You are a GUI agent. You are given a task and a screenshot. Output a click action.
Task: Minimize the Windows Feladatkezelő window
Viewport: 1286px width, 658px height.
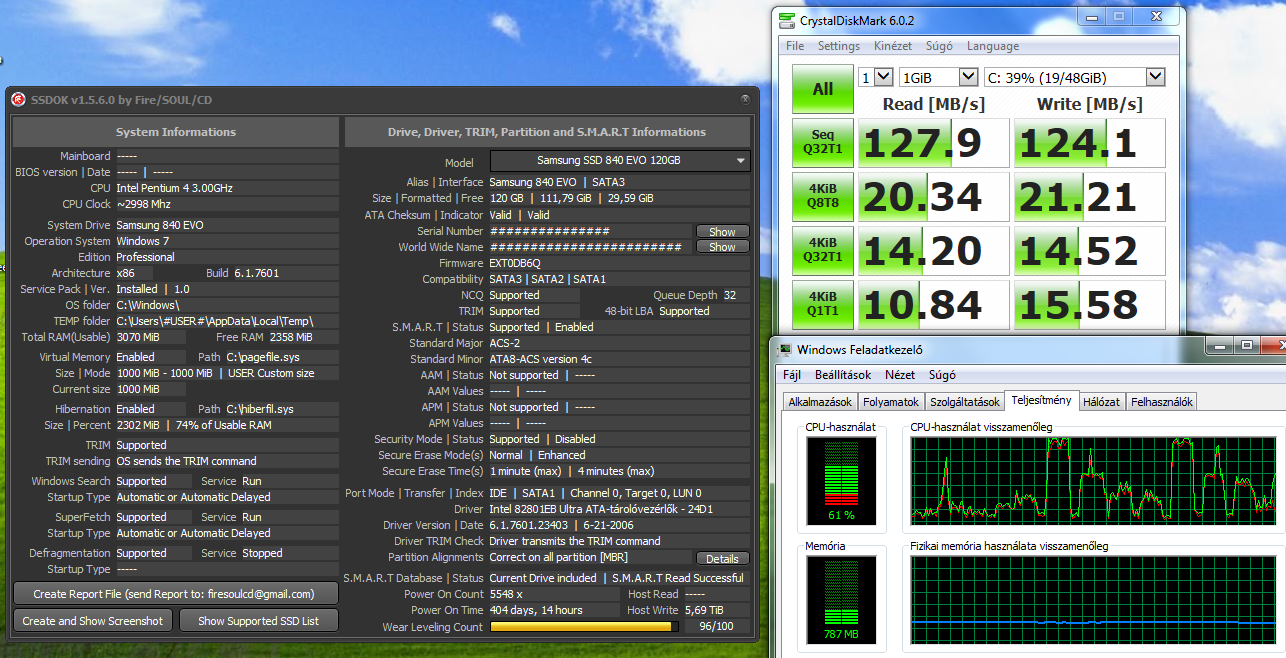click(x=1218, y=346)
